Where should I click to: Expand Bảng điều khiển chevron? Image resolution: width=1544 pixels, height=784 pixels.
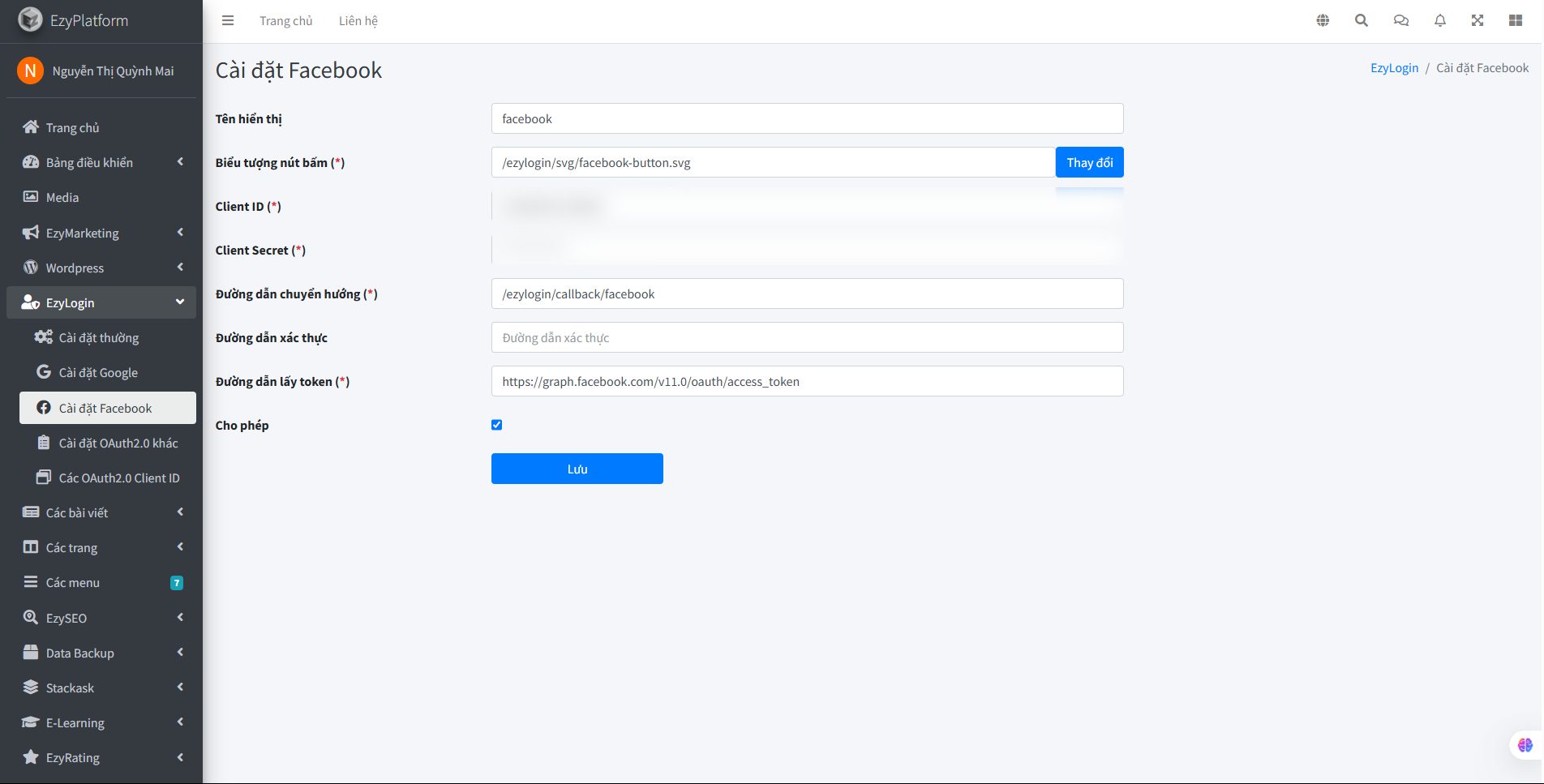(x=180, y=161)
